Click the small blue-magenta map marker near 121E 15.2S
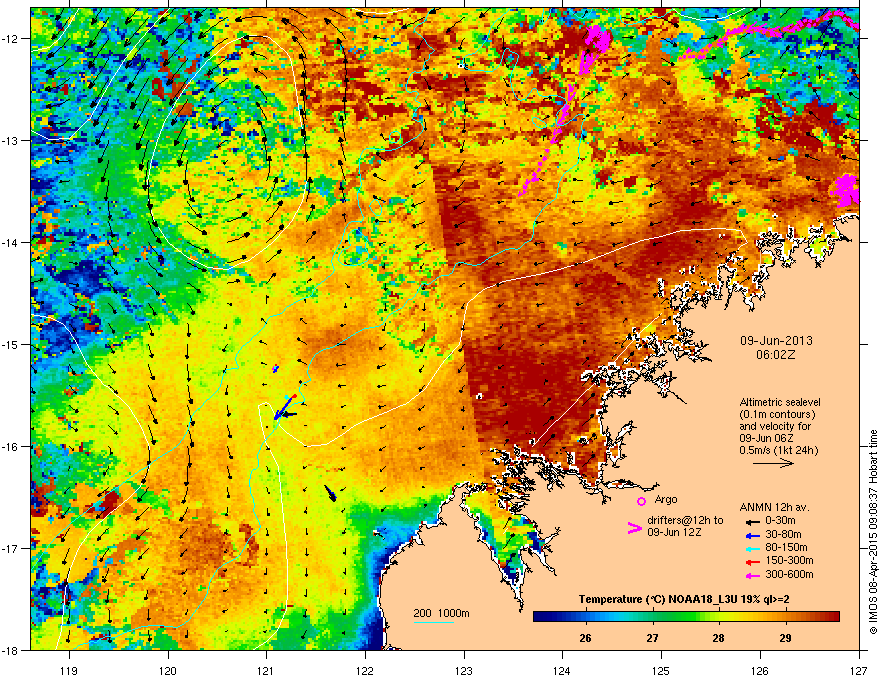 pos(275,369)
